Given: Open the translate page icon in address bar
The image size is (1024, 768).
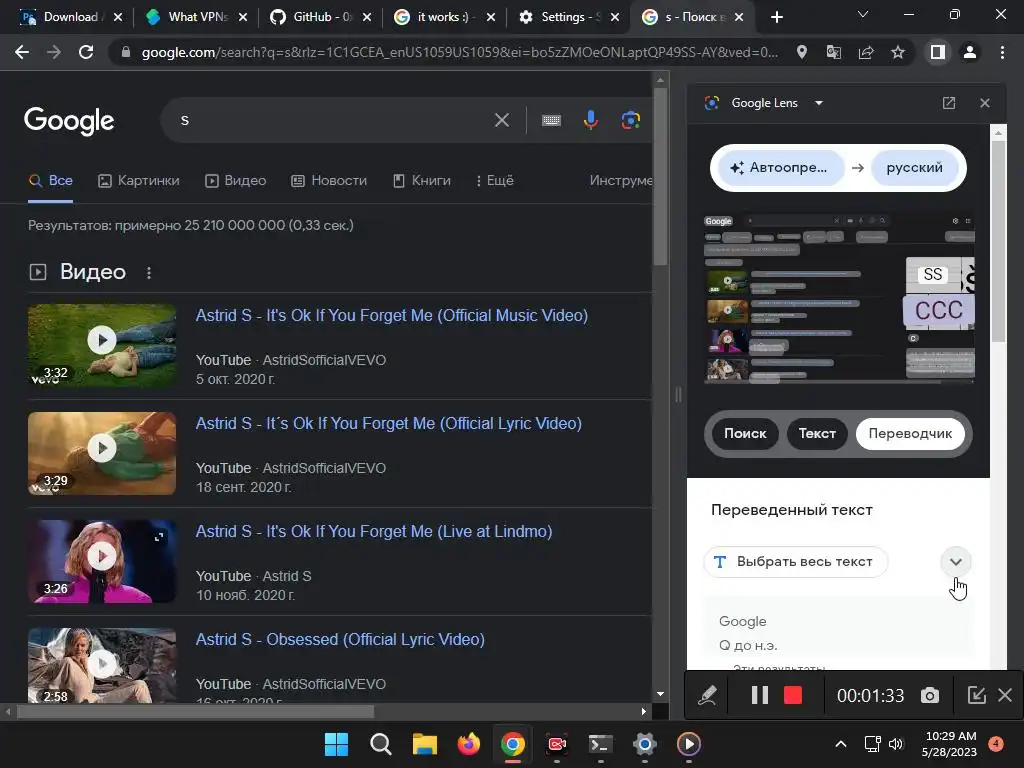Looking at the screenshot, I should pos(833,52).
